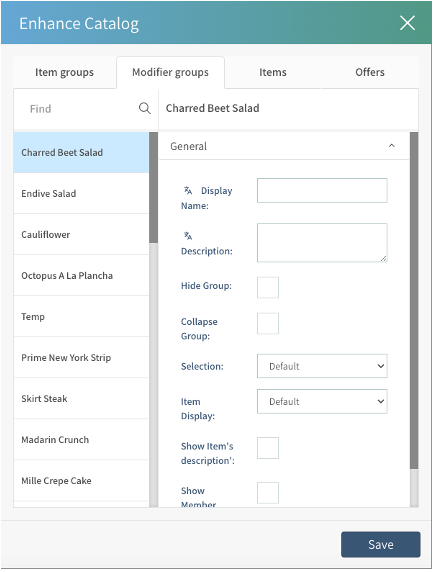Enable the Collapse Group checkbox
This screenshot has width=434, height=572.
tap(268, 324)
